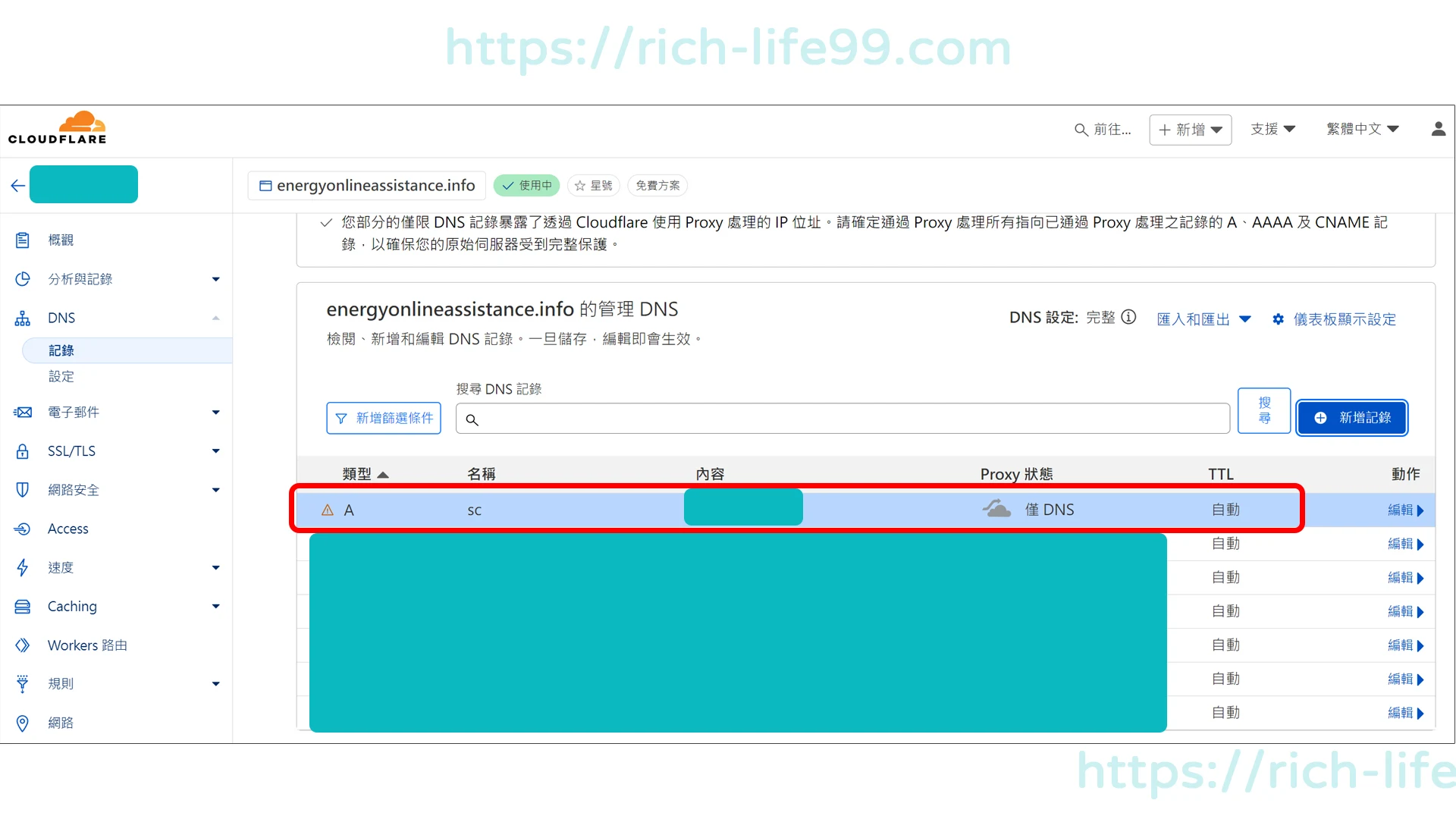
Task: Click the 前往 search magnifier icon
Action: tap(1081, 130)
